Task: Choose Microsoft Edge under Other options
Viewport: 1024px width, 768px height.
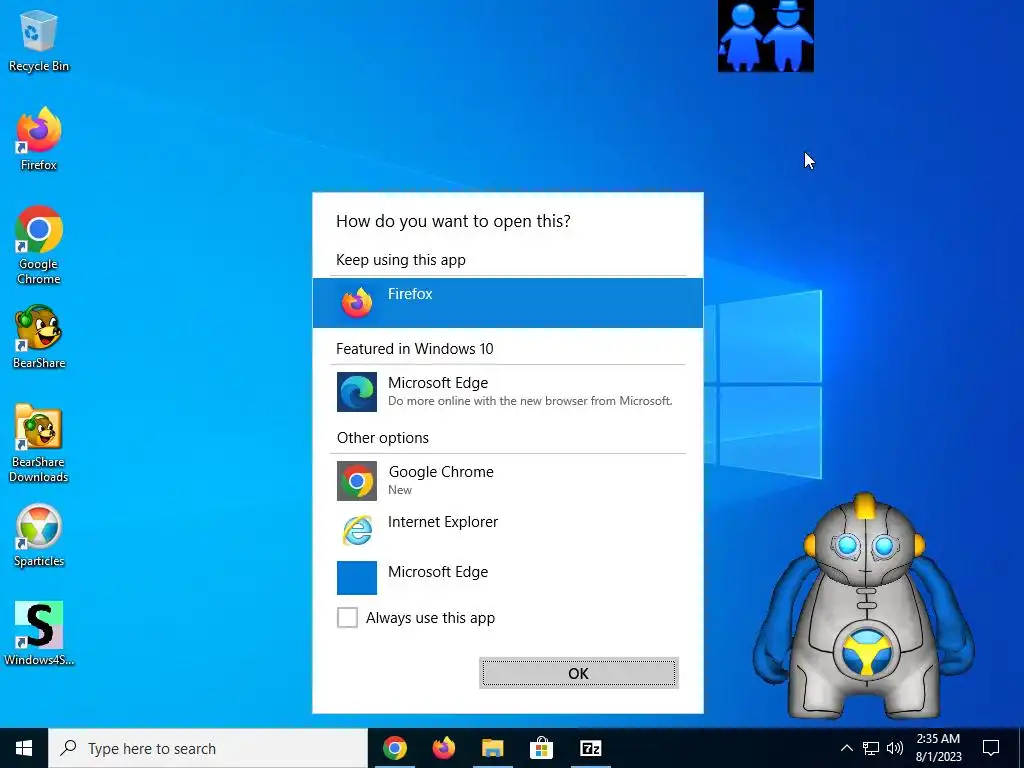Action: pyautogui.click(x=507, y=578)
